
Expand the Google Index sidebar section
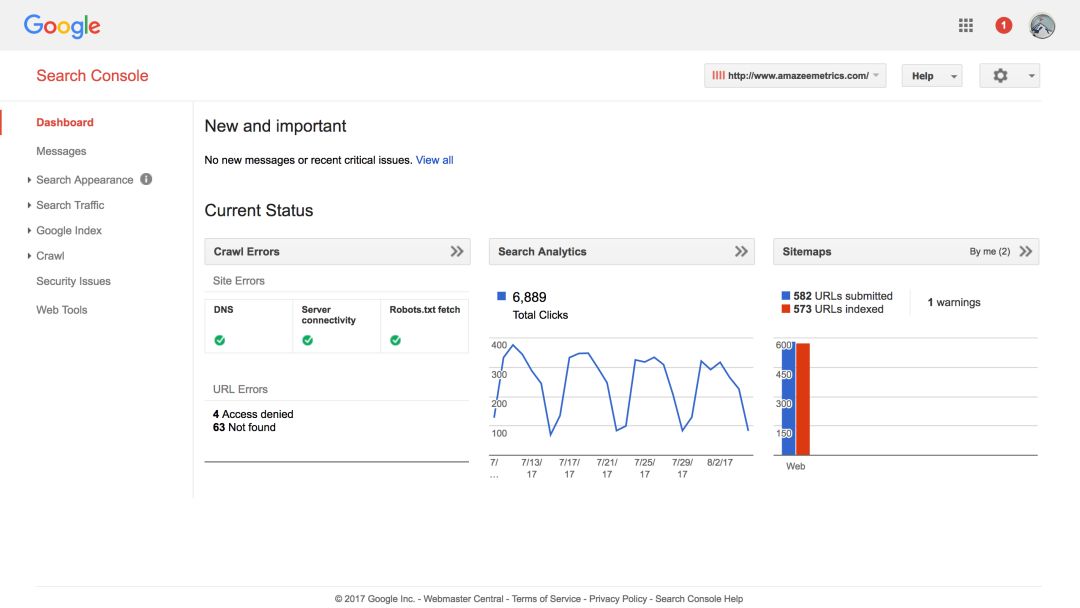(69, 231)
